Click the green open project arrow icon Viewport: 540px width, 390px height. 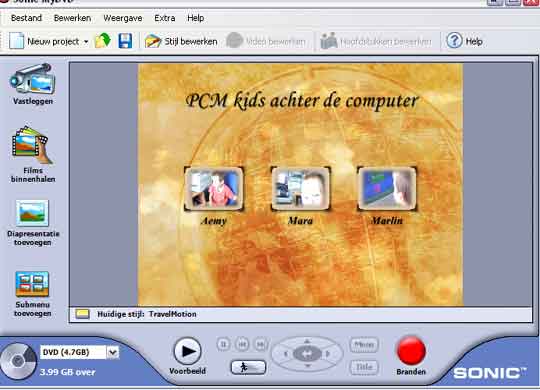click(103, 41)
